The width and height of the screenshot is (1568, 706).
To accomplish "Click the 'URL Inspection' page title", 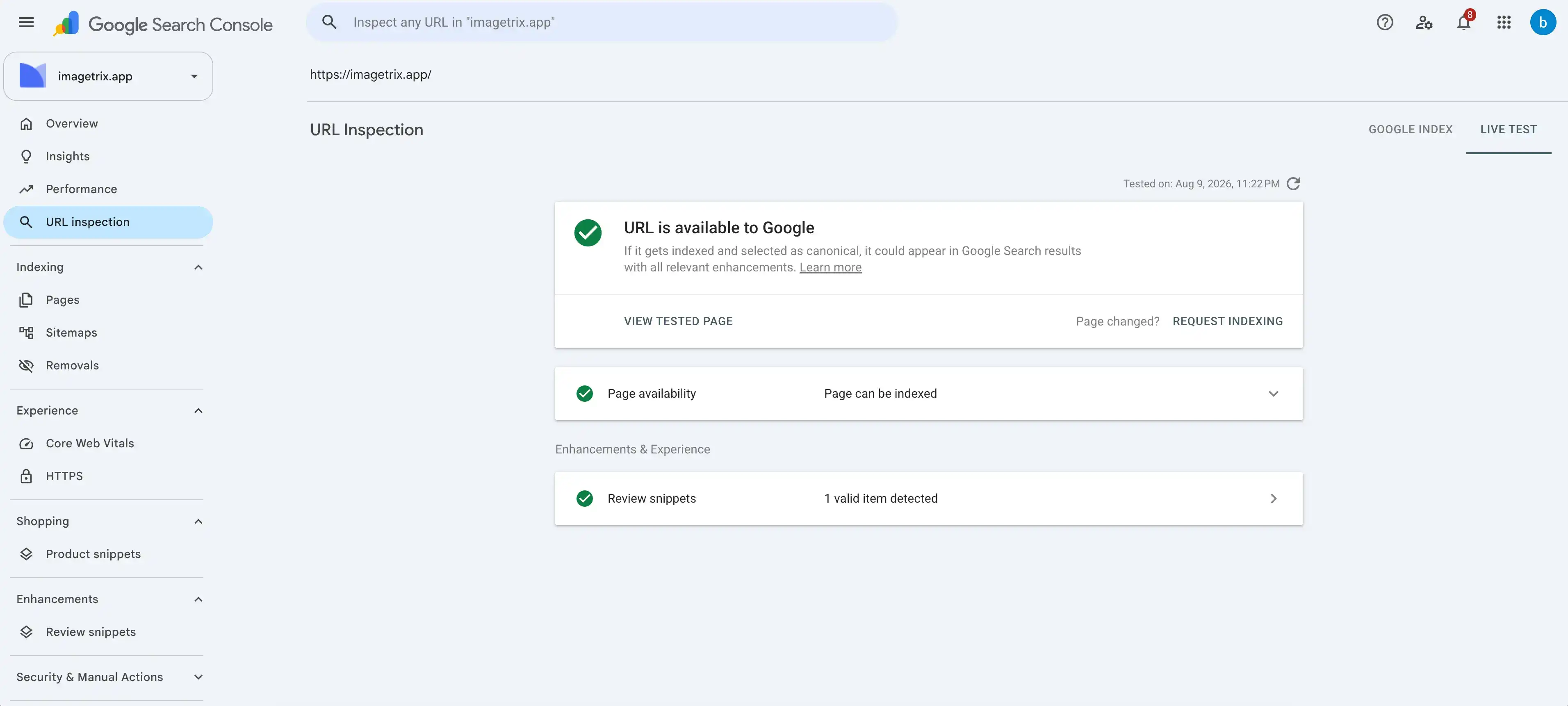I will pos(367,130).
